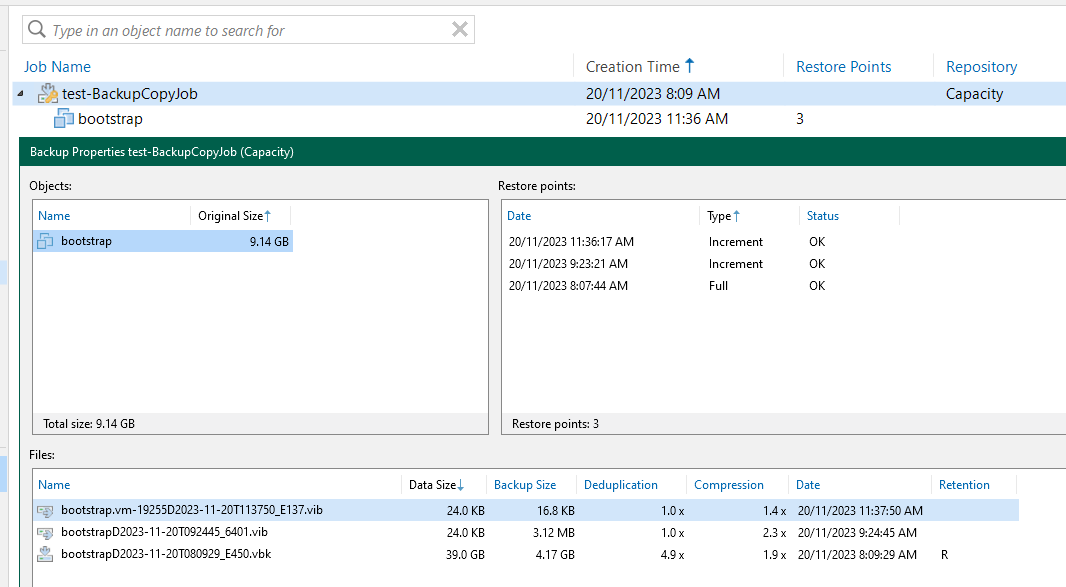
Task: Sort by Creation Time column
Action: pos(633,67)
